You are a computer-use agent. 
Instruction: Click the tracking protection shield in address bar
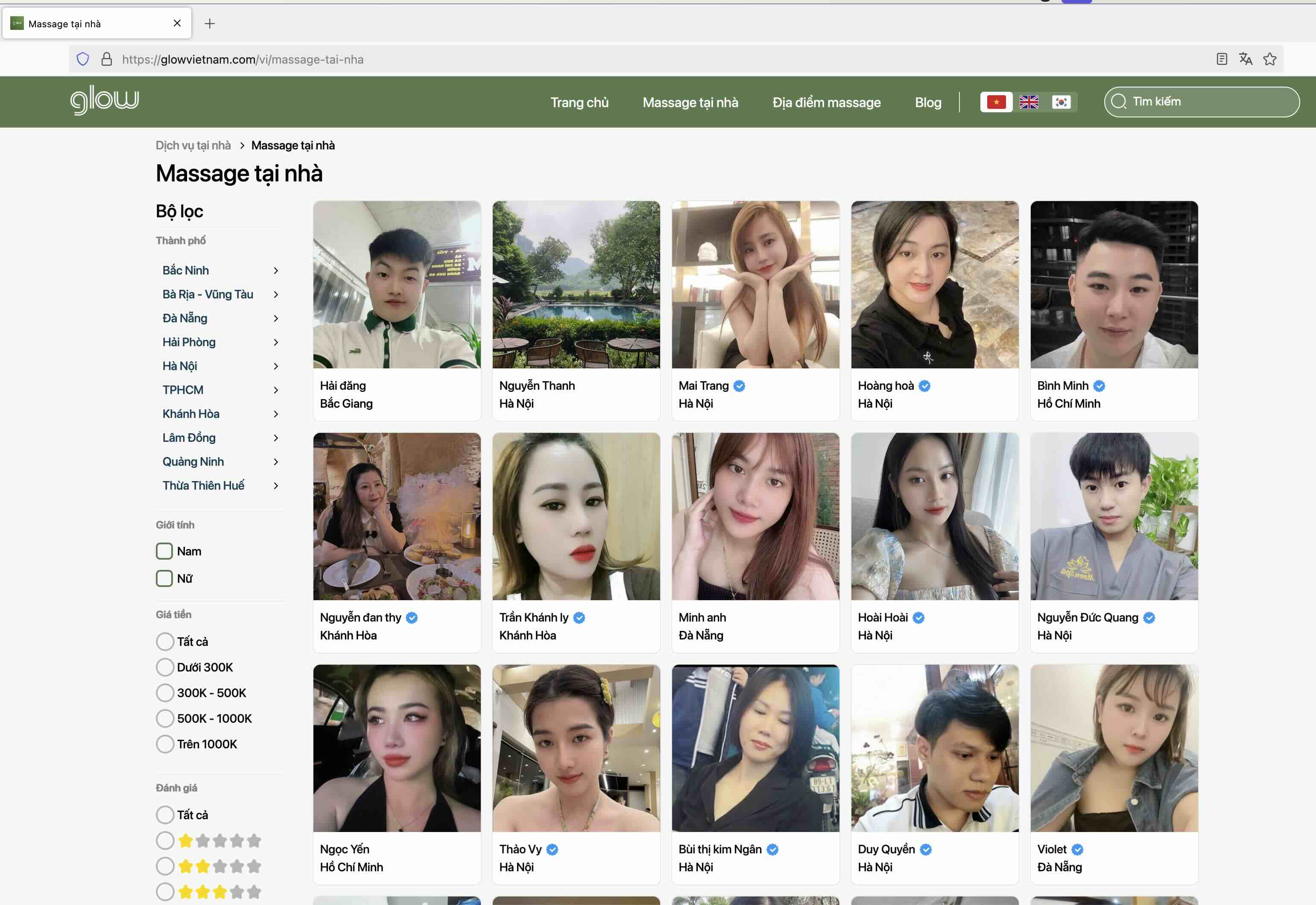(82, 58)
